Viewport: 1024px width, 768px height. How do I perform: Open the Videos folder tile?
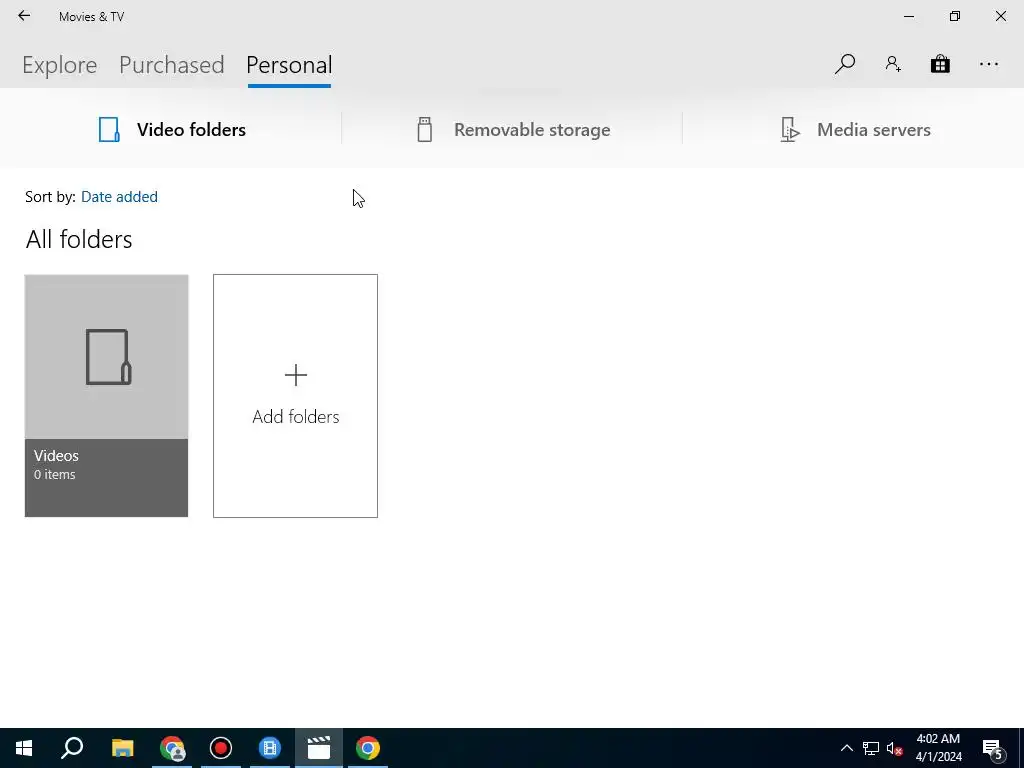tap(106, 396)
